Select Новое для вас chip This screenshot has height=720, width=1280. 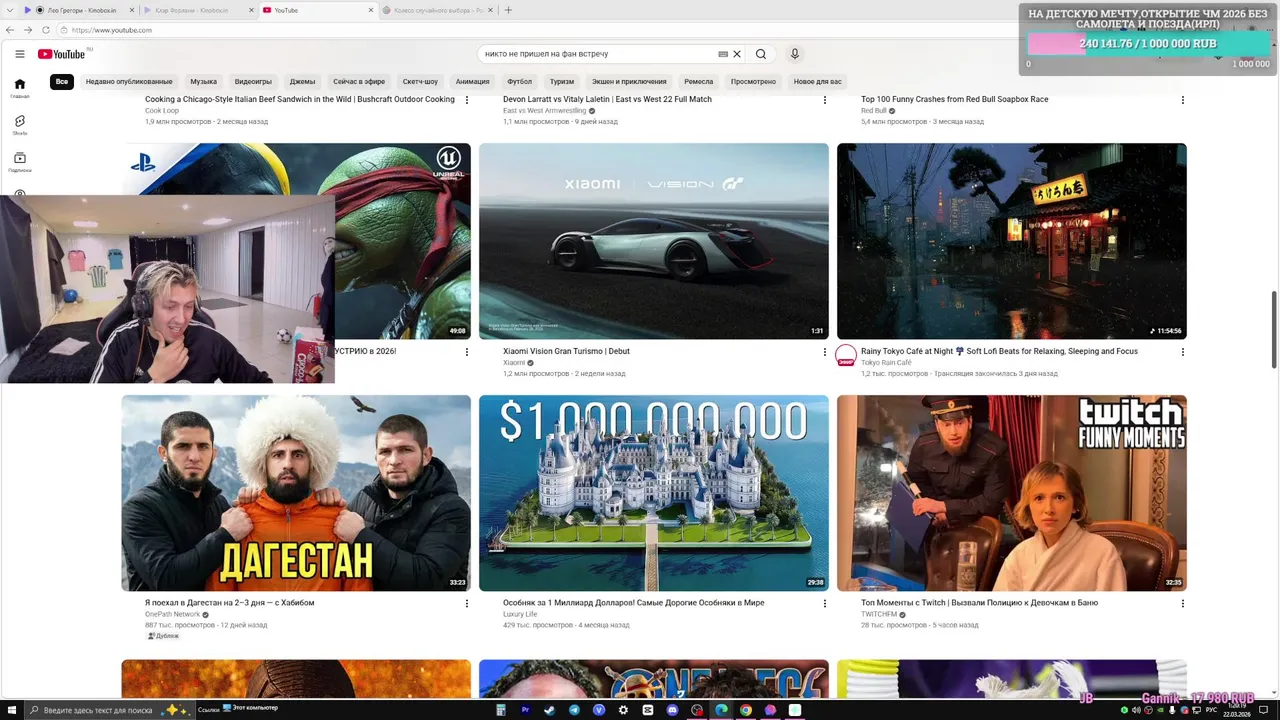click(x=817, y=81)
